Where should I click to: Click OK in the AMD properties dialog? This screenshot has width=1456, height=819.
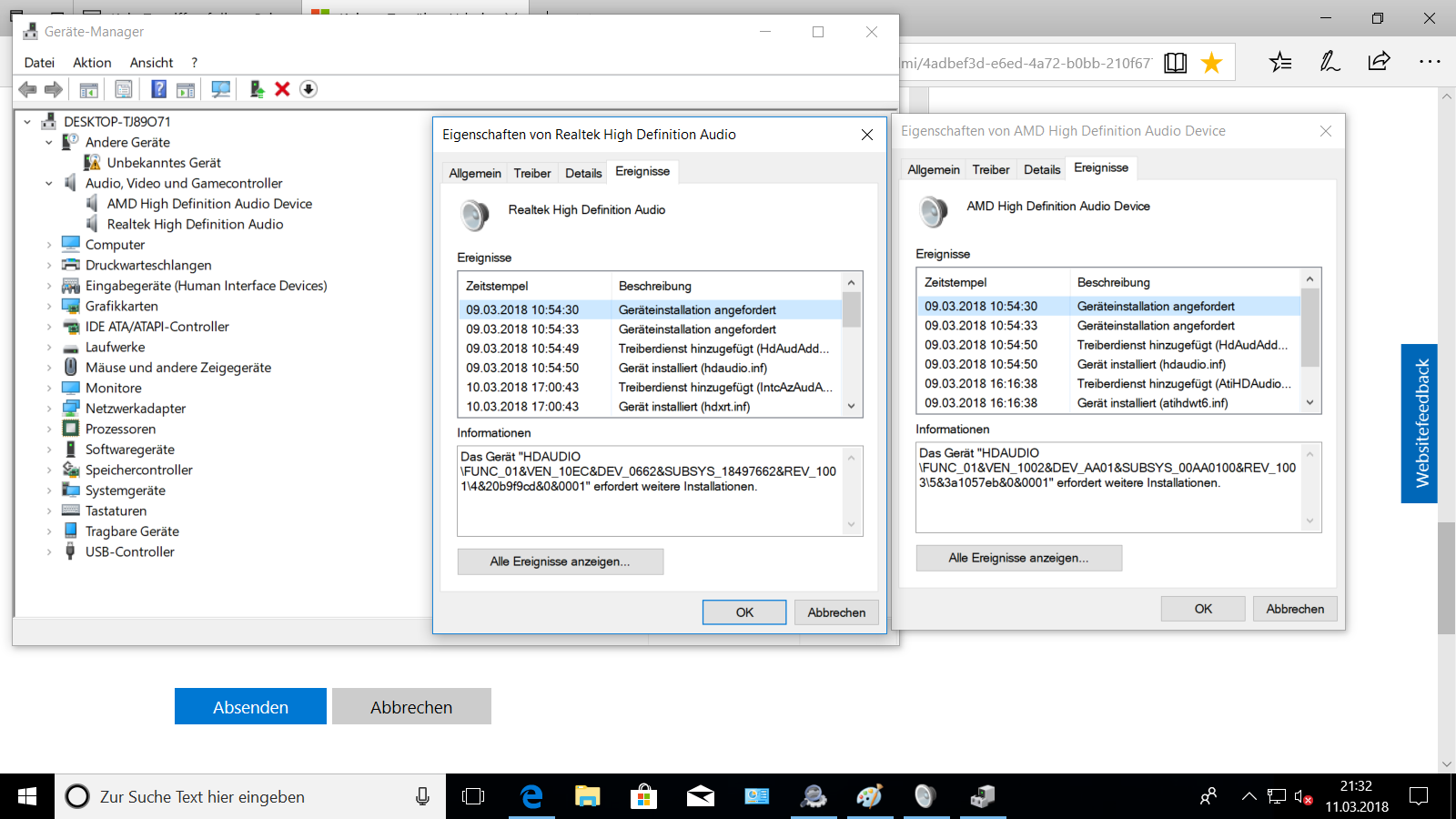(x=1203, y=609)
